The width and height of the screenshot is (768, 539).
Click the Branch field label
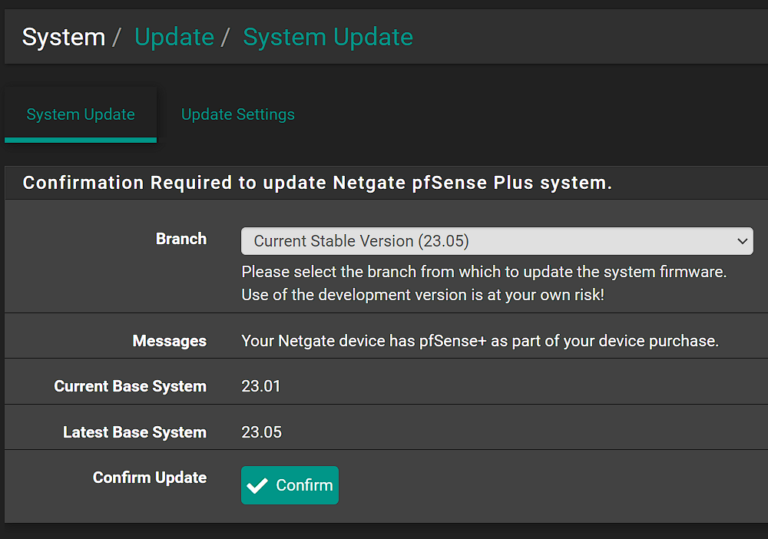pyautogui.click(x=181, y=239)
